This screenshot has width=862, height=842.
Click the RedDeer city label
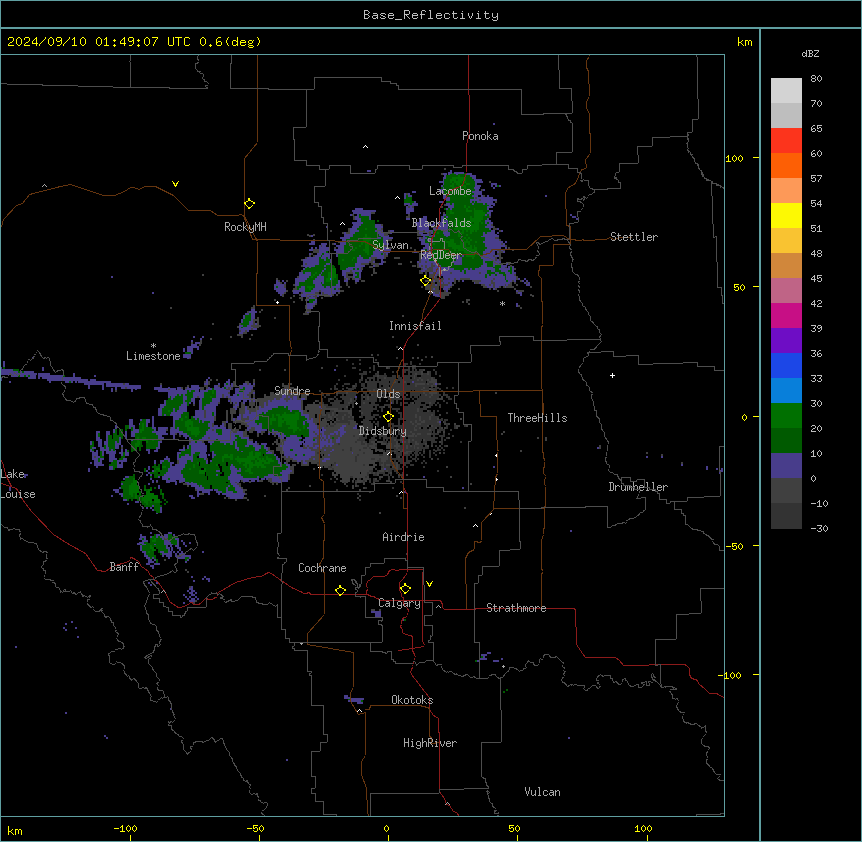pyautogui.click(x=441, y=255)
